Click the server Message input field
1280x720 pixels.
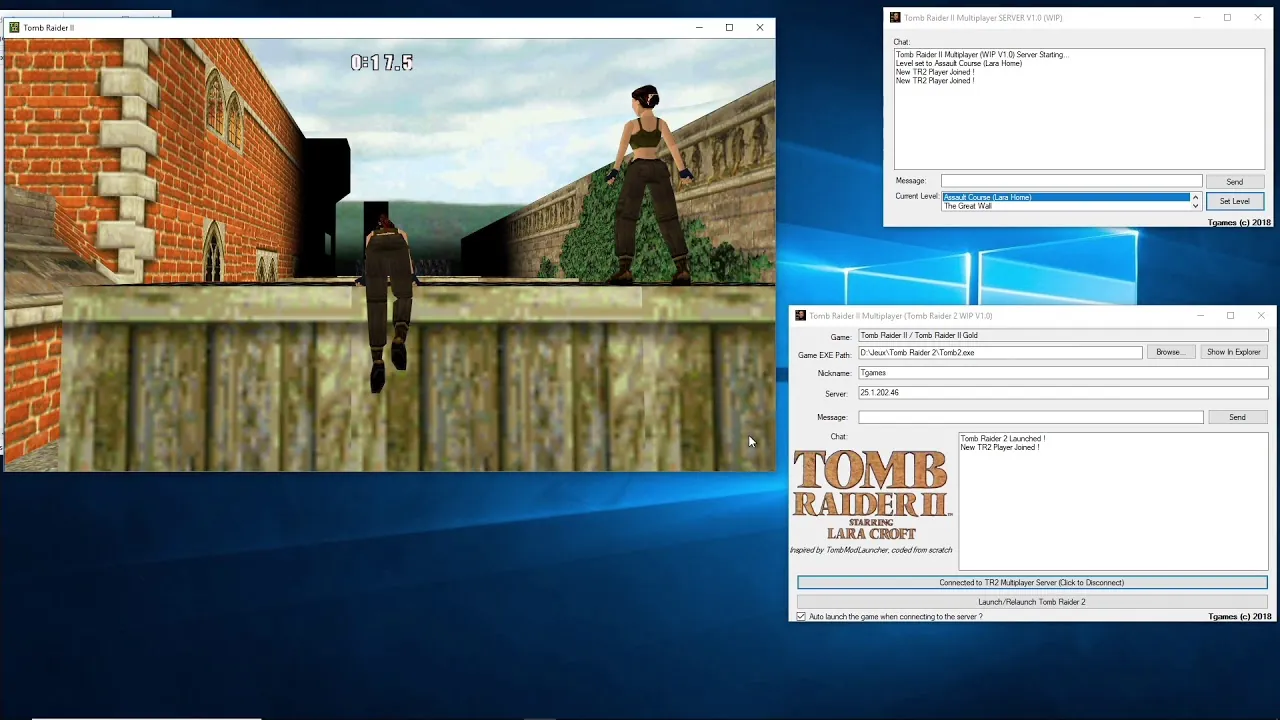click(1071, 181)
